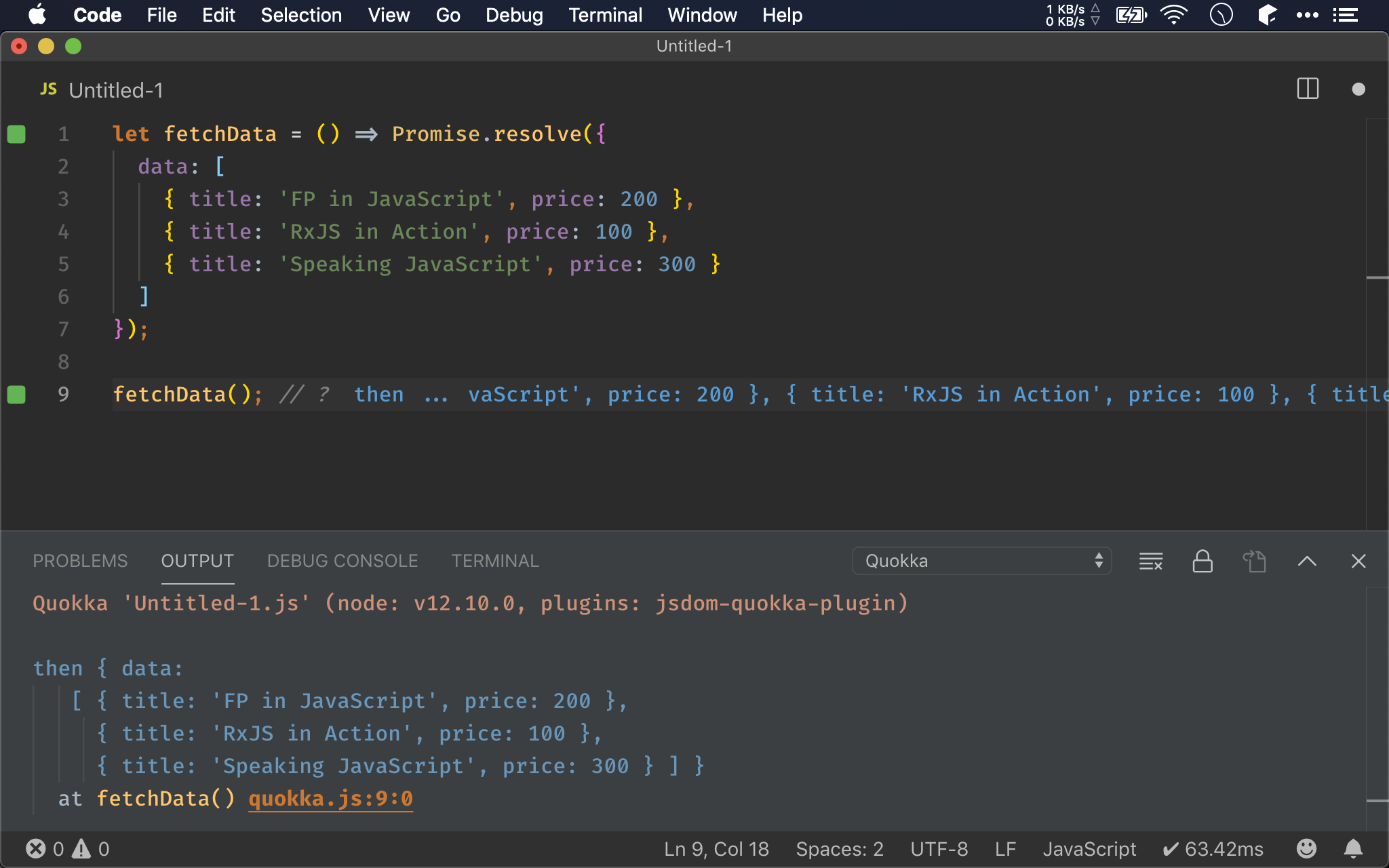Open the JavaScript language mode selector
Viewport: 1389px width, 868px height.
coord(1089,848)
